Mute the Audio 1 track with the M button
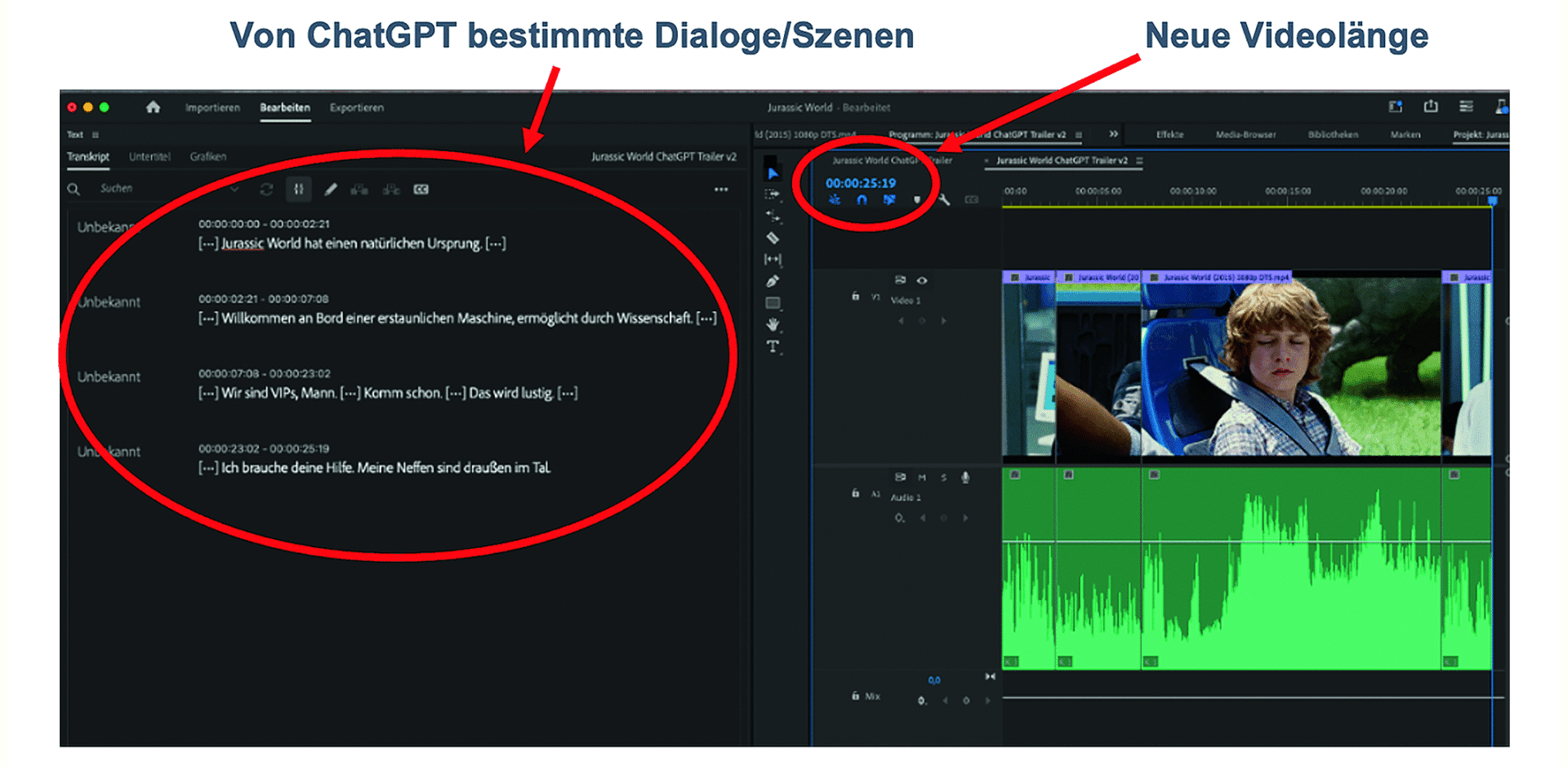The width and height of the screenshot is (1568, 767). (x=923, y=477)
